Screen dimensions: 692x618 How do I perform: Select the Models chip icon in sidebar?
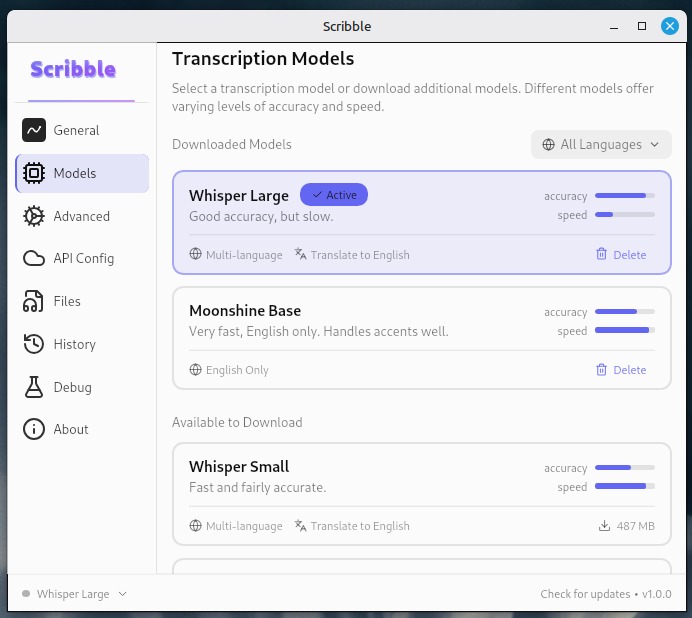tap(34, 173)
